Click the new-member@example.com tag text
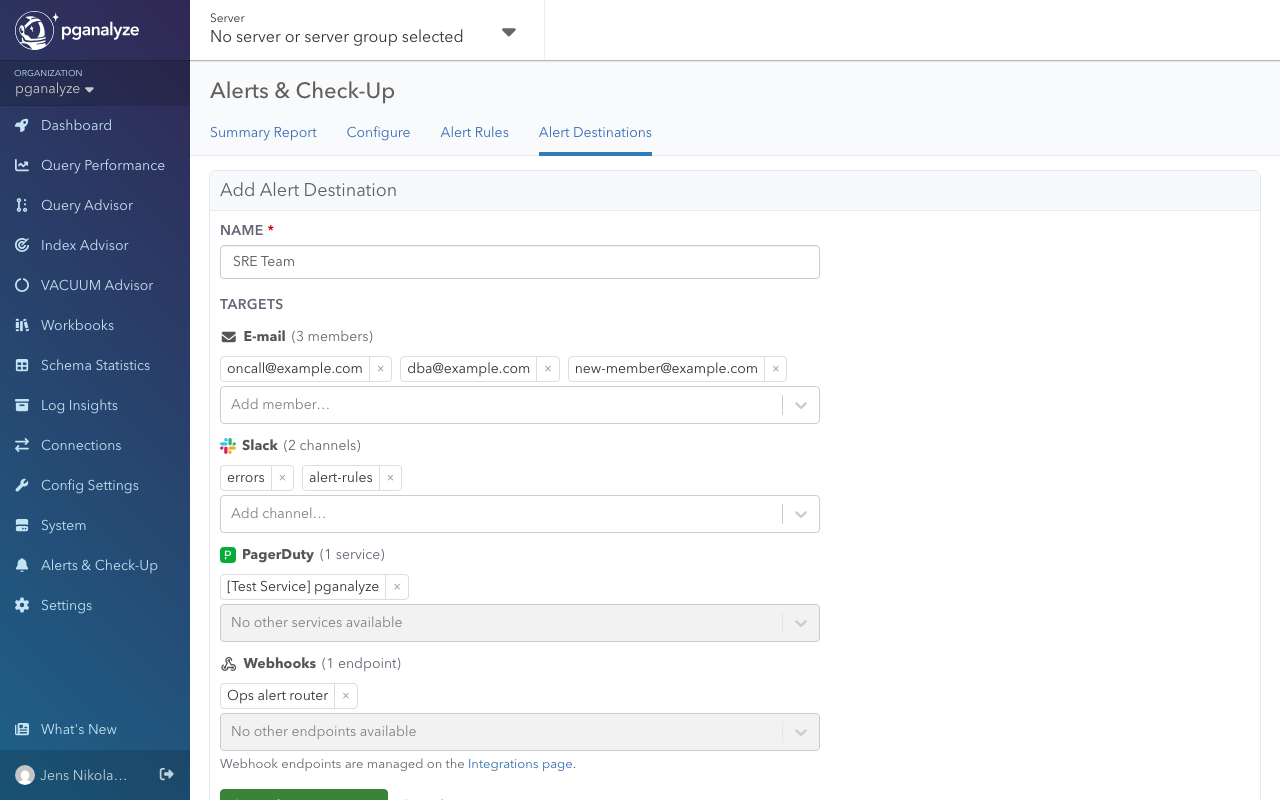The image size is (1280, 800). pyautogui.click(x=666, y=368)
